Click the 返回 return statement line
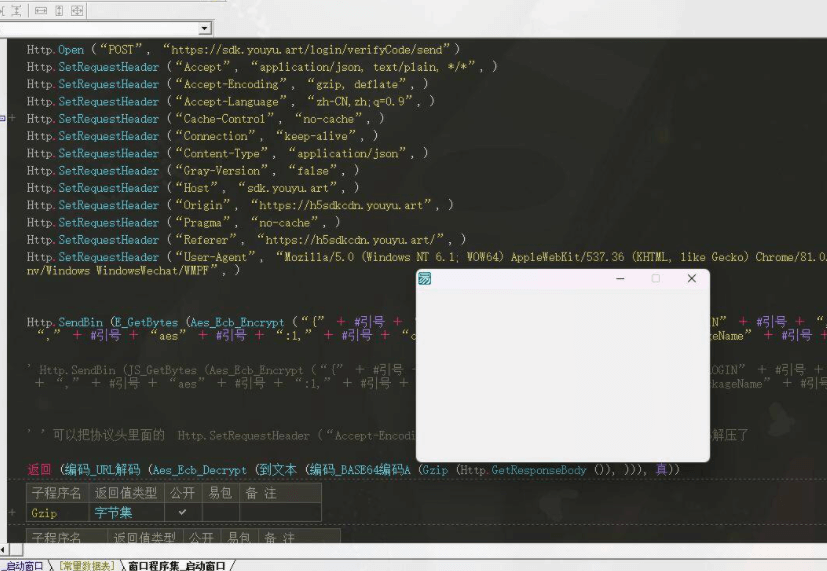This screenshot has width=827, height=571. (353, 469)
